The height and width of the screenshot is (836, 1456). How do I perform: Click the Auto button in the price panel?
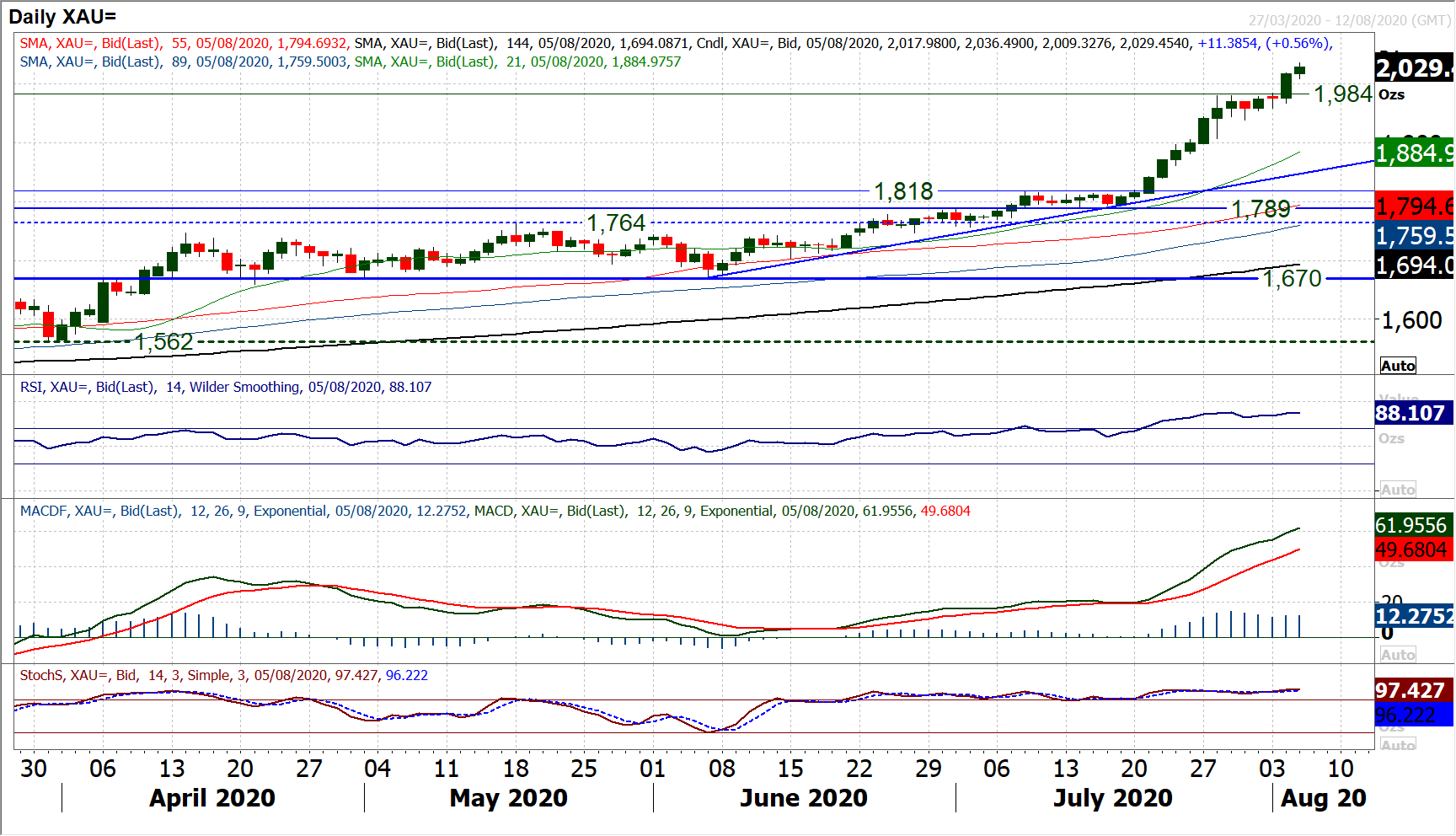click(1398, 366)
